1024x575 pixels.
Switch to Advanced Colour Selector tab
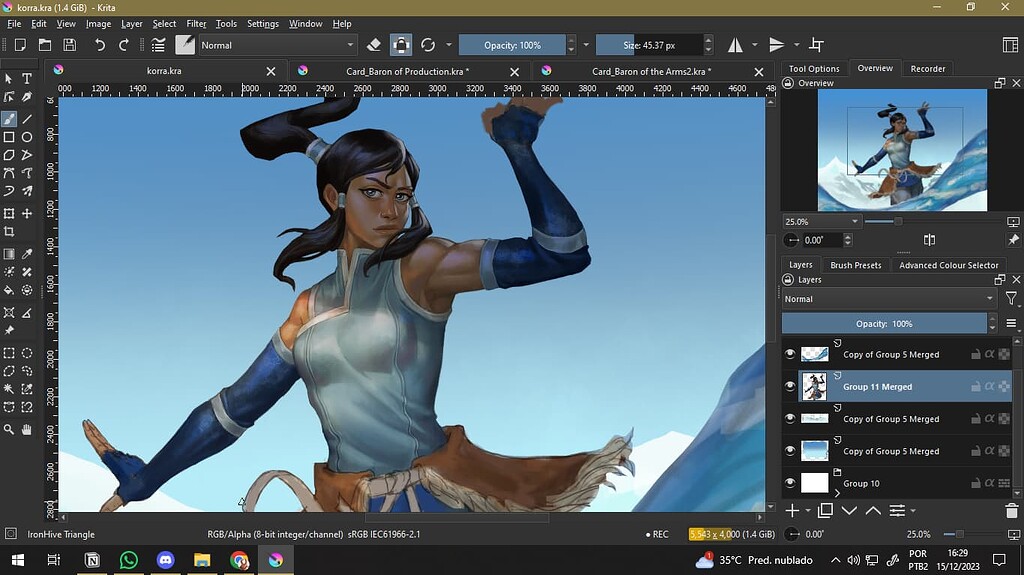[948, 265]
